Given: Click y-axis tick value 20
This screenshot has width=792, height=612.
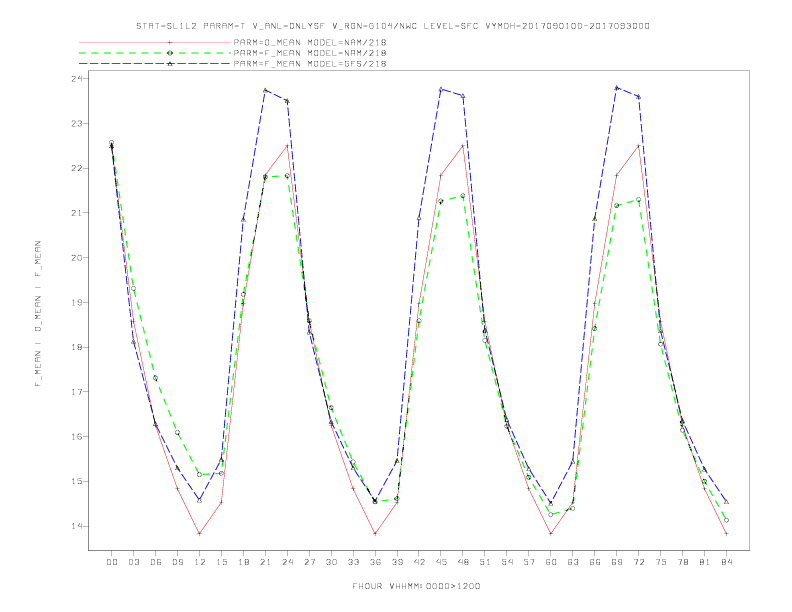Looking at the screenshot, I should click(x=77, y=258).
